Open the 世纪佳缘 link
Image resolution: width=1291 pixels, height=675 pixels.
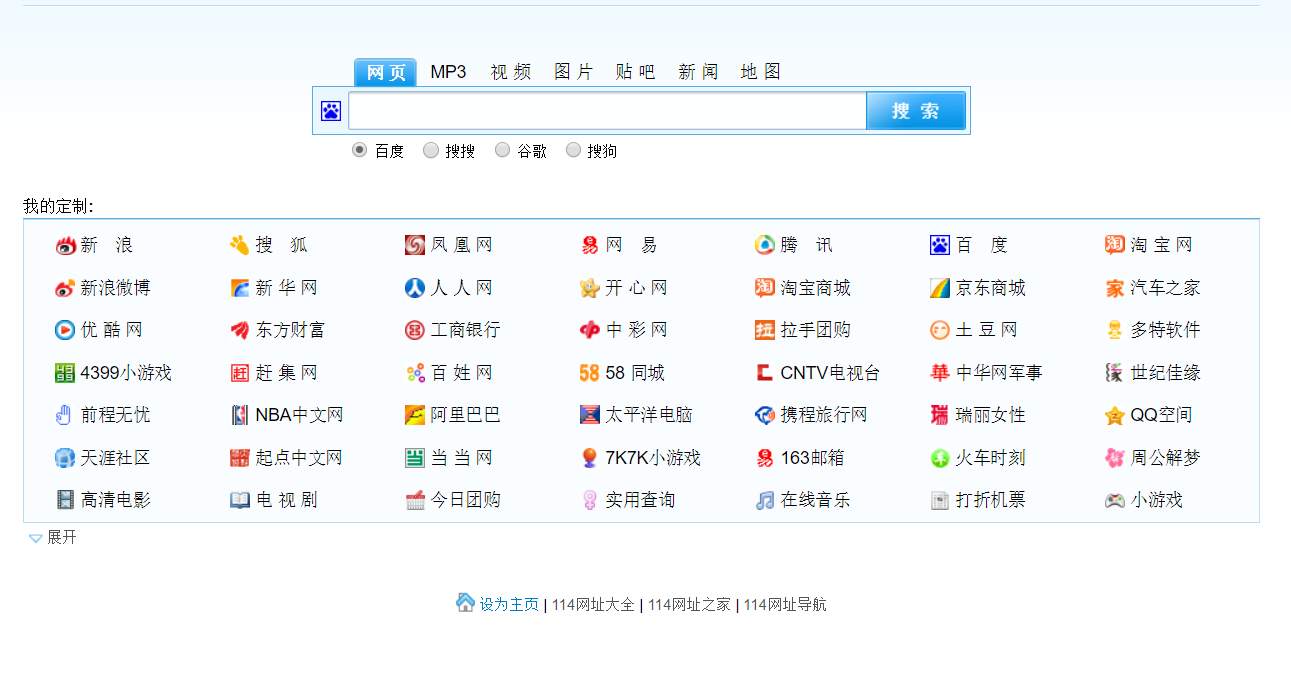pyautogui.click(x=1166, y=373)
